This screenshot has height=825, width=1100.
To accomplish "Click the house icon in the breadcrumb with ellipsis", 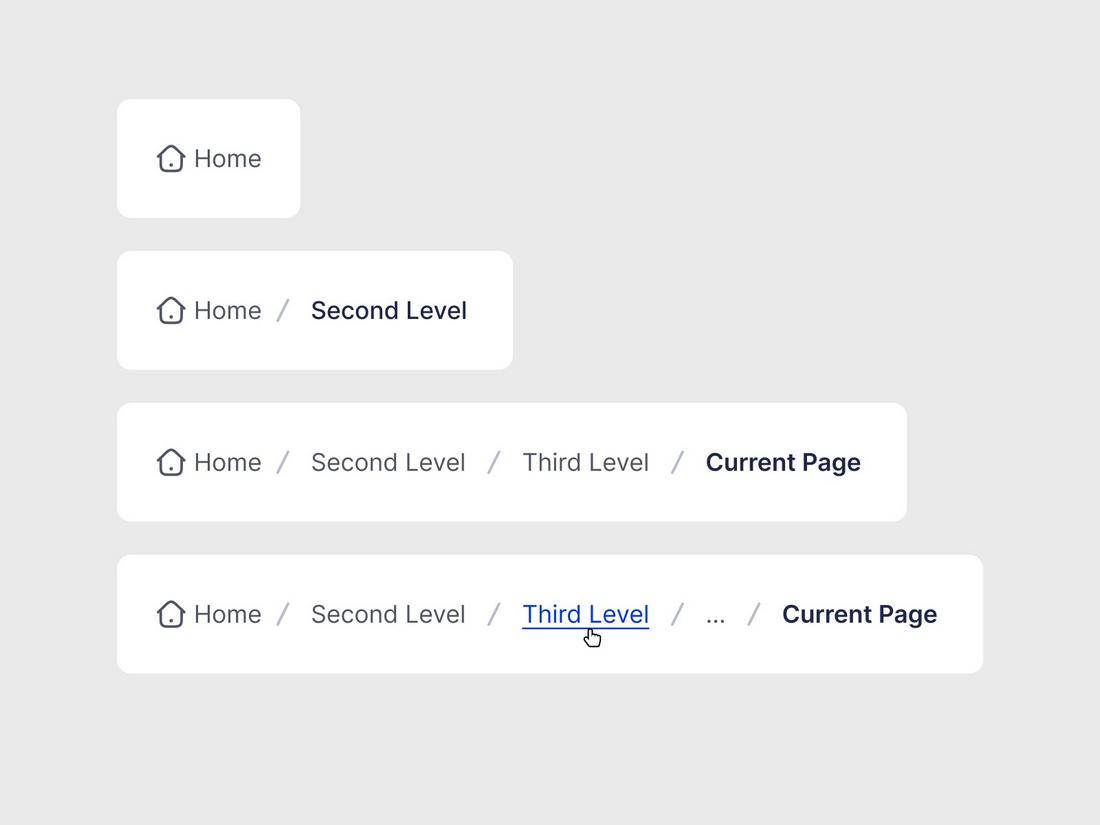I will point(170,614).
